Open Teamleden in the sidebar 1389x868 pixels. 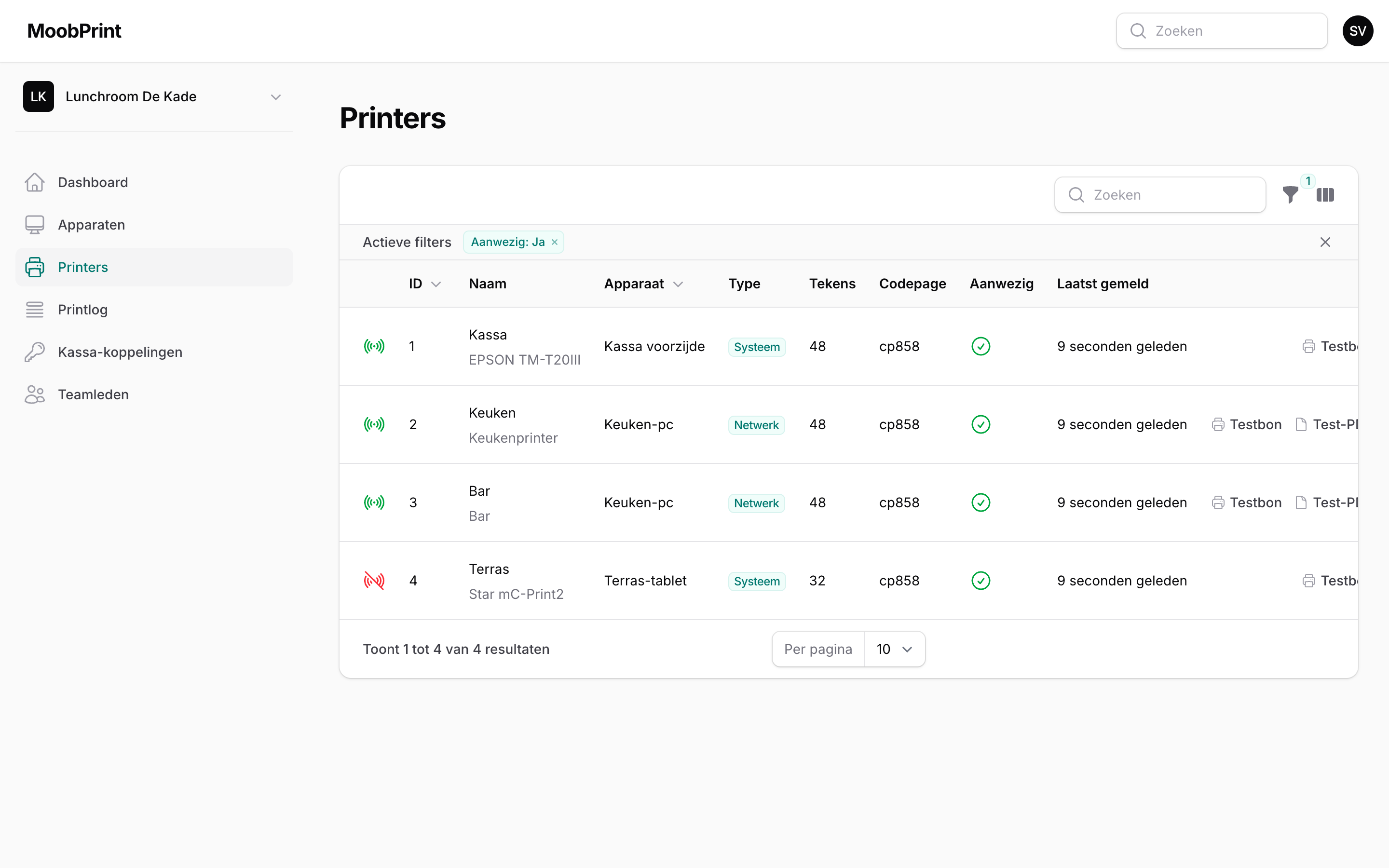click(x=154, y=395)
